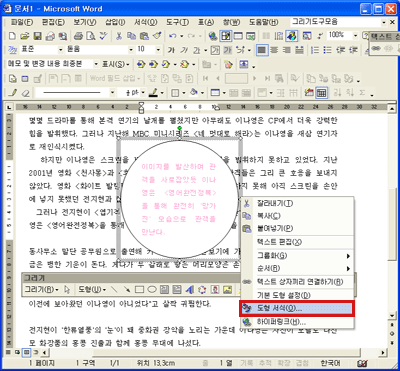Select the Rectangle shape tool

[x=139, y=289]
